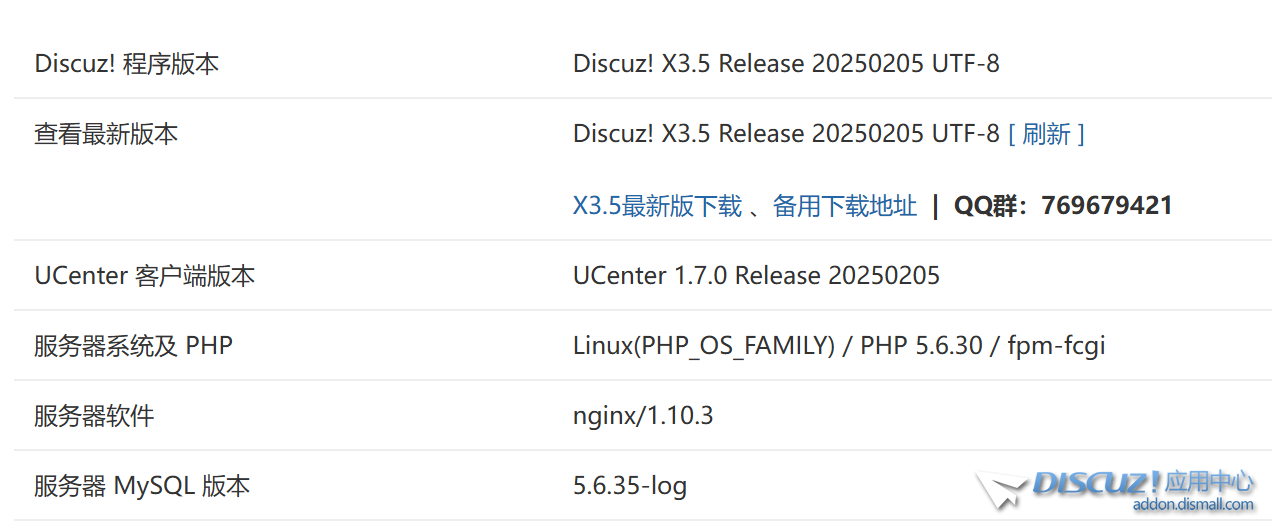Open the X3.5最新版下载 link

coord(657,206)
